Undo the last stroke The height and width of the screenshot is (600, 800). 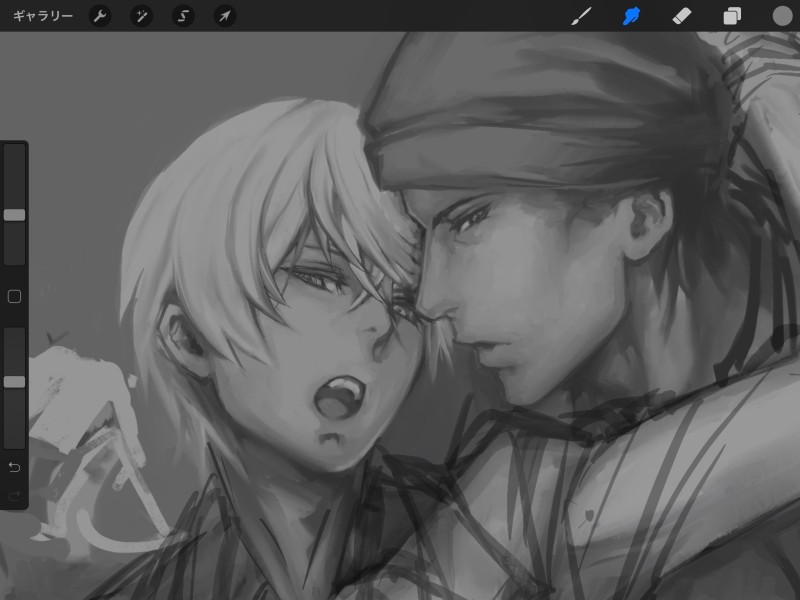[x=14, y=467]
